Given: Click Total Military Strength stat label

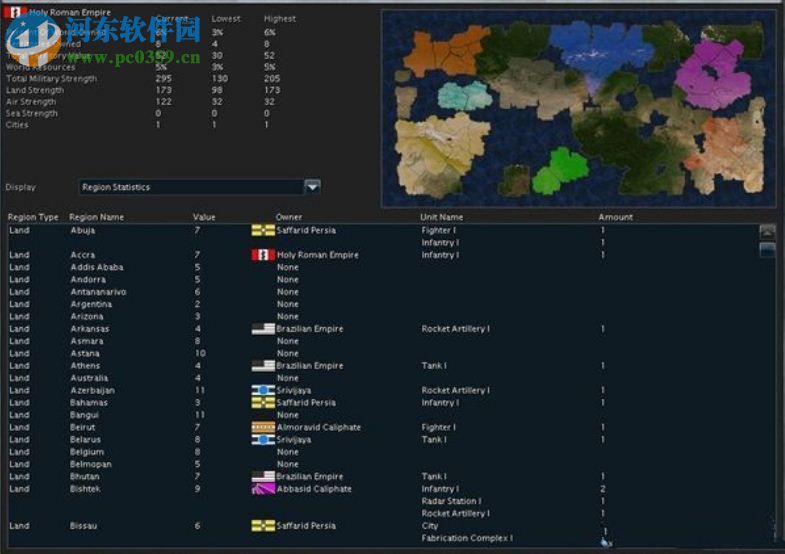Looking at the screenshot, I should 52,79.
